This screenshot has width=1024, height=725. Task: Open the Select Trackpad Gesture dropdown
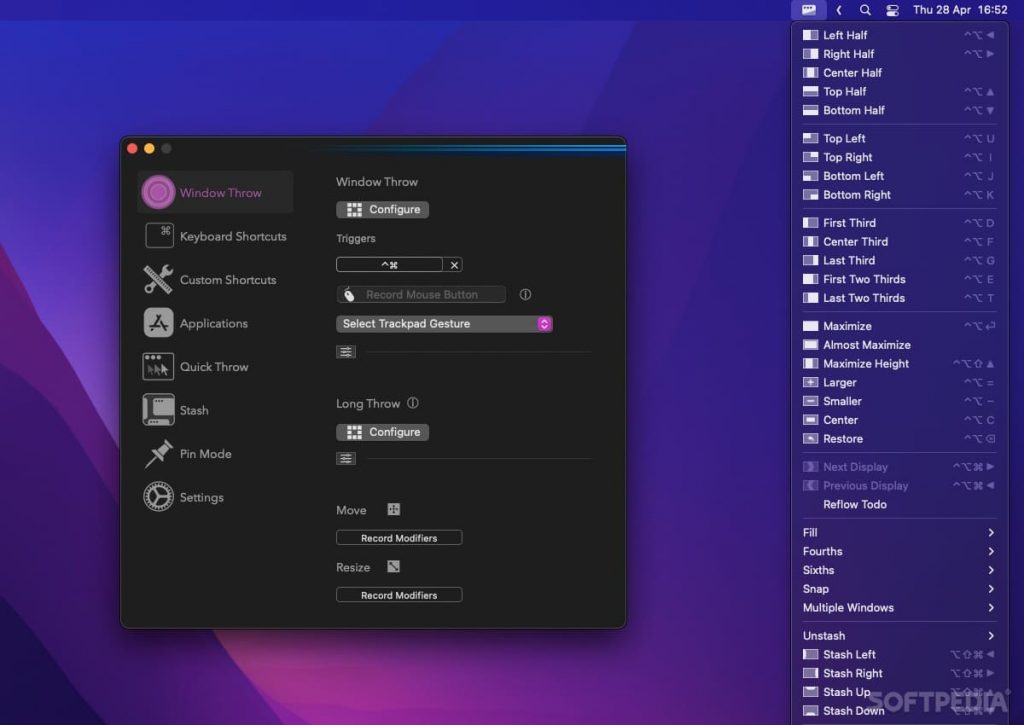(x=444, y=323)
